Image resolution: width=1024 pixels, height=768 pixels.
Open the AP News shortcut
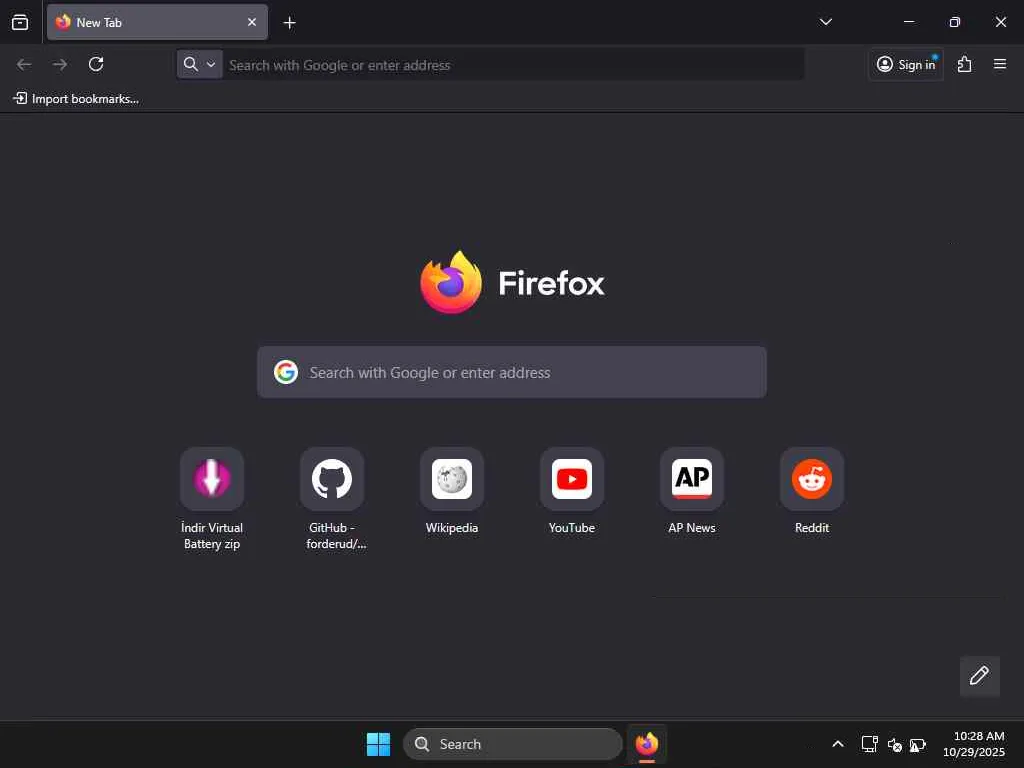[x=692, y=491]
